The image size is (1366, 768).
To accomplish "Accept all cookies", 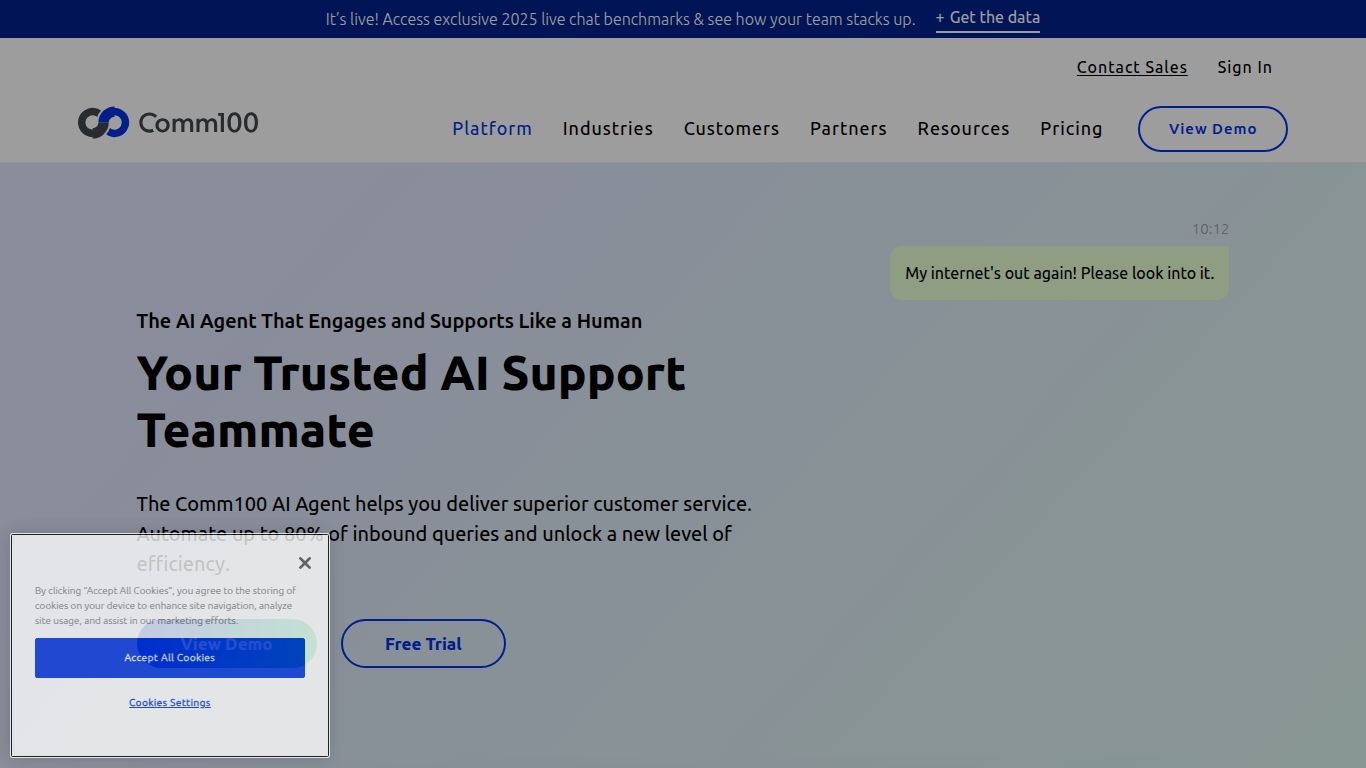I will pos(170,658).
